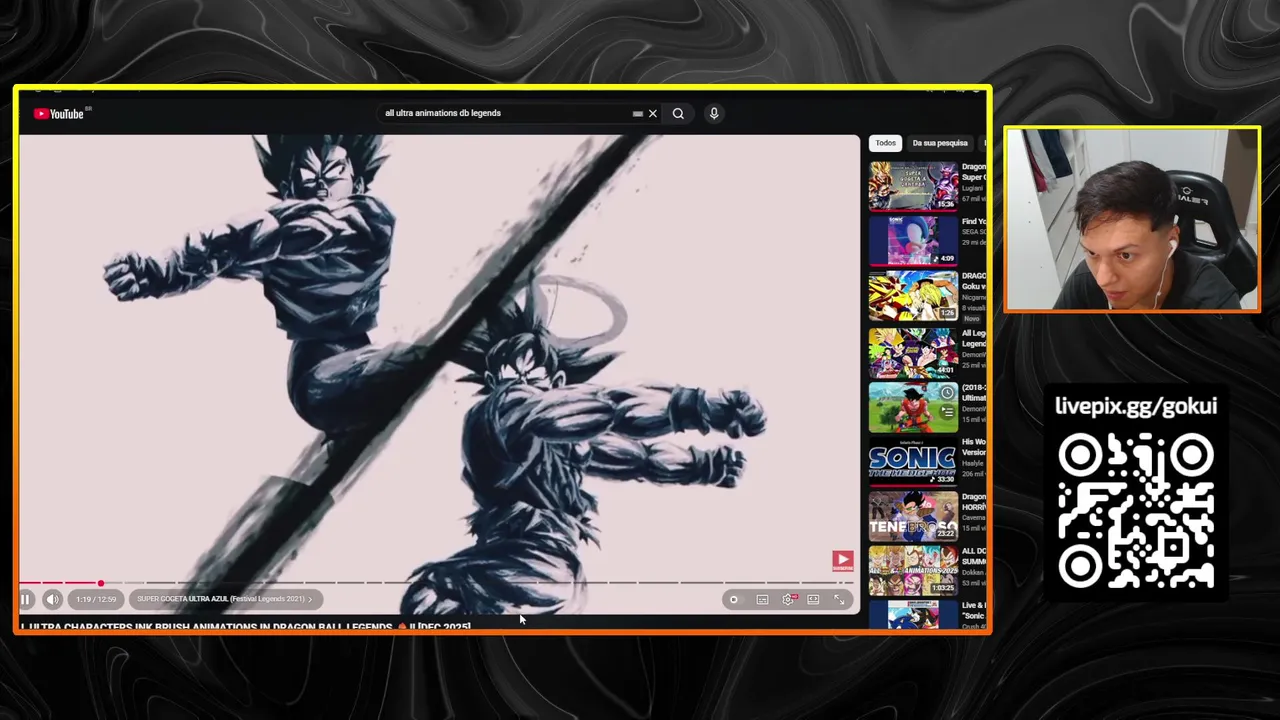Mute the video volume
This screenshot has height=720, width=1280.
tap(52, 600)
